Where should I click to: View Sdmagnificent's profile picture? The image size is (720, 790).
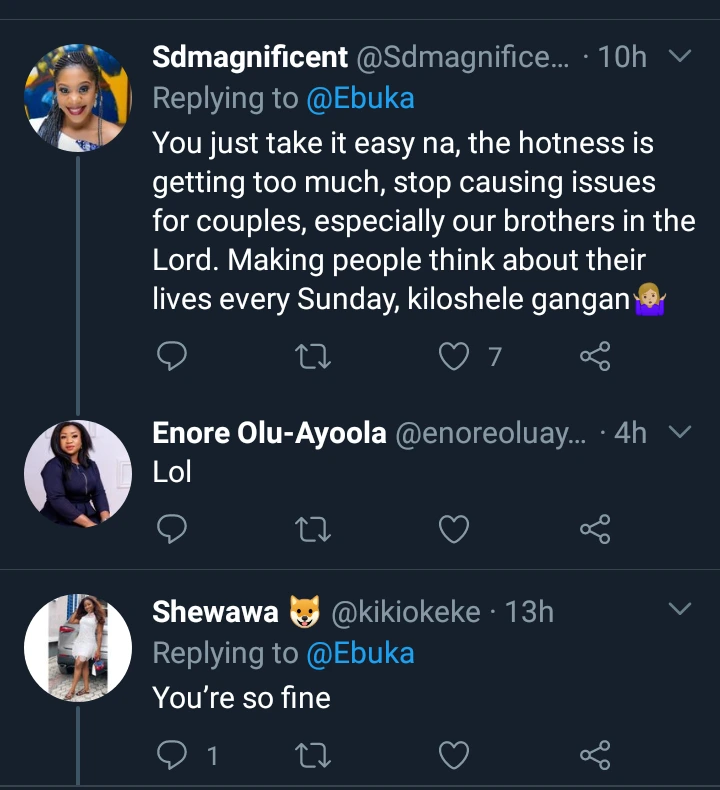[x=77, y=98]
